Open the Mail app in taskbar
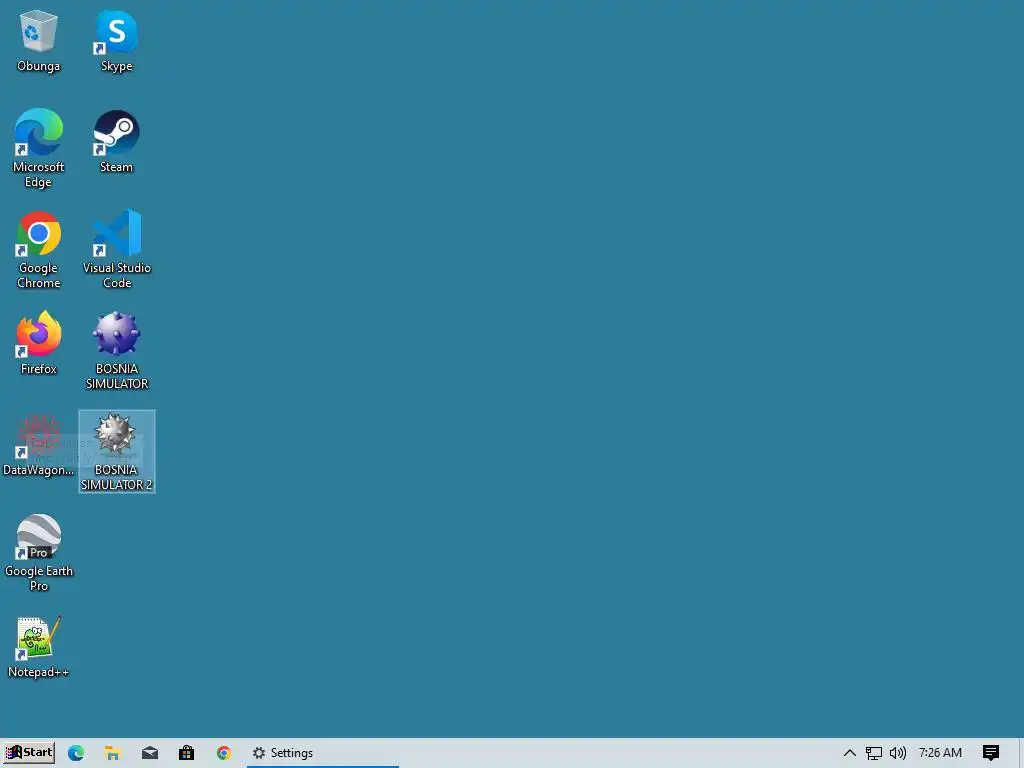 point(150,753)
